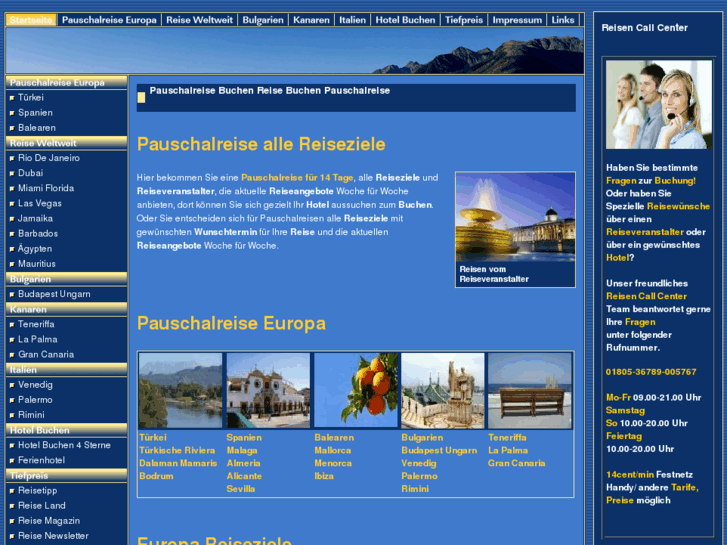This screenshot has width=727, height=545.
Task: Click the call center agents photo
Action: (658, 105)
